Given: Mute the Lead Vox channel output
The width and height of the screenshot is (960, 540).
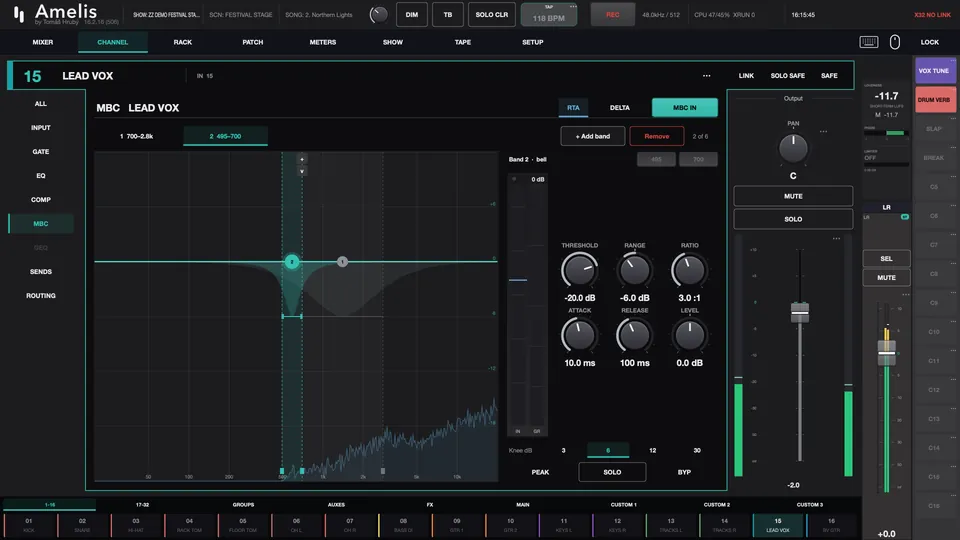Looking at the screenshot, I should pos(793,196).
